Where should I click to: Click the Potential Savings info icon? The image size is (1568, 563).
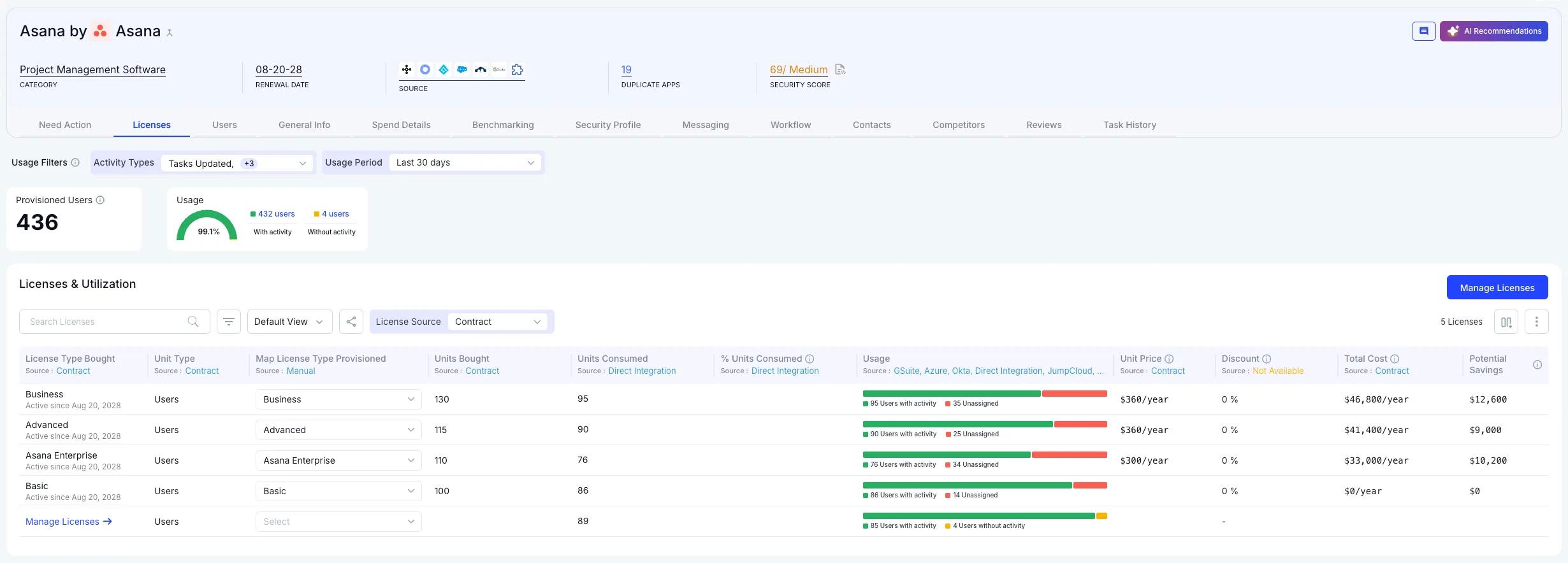pyautogui.click(x=1537, y=365)
